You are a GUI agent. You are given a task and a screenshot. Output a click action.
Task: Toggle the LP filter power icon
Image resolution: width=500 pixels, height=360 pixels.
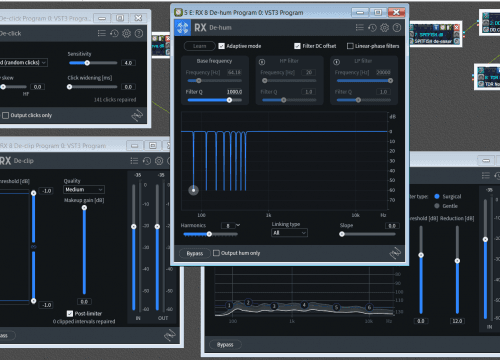tap(337, 62)
